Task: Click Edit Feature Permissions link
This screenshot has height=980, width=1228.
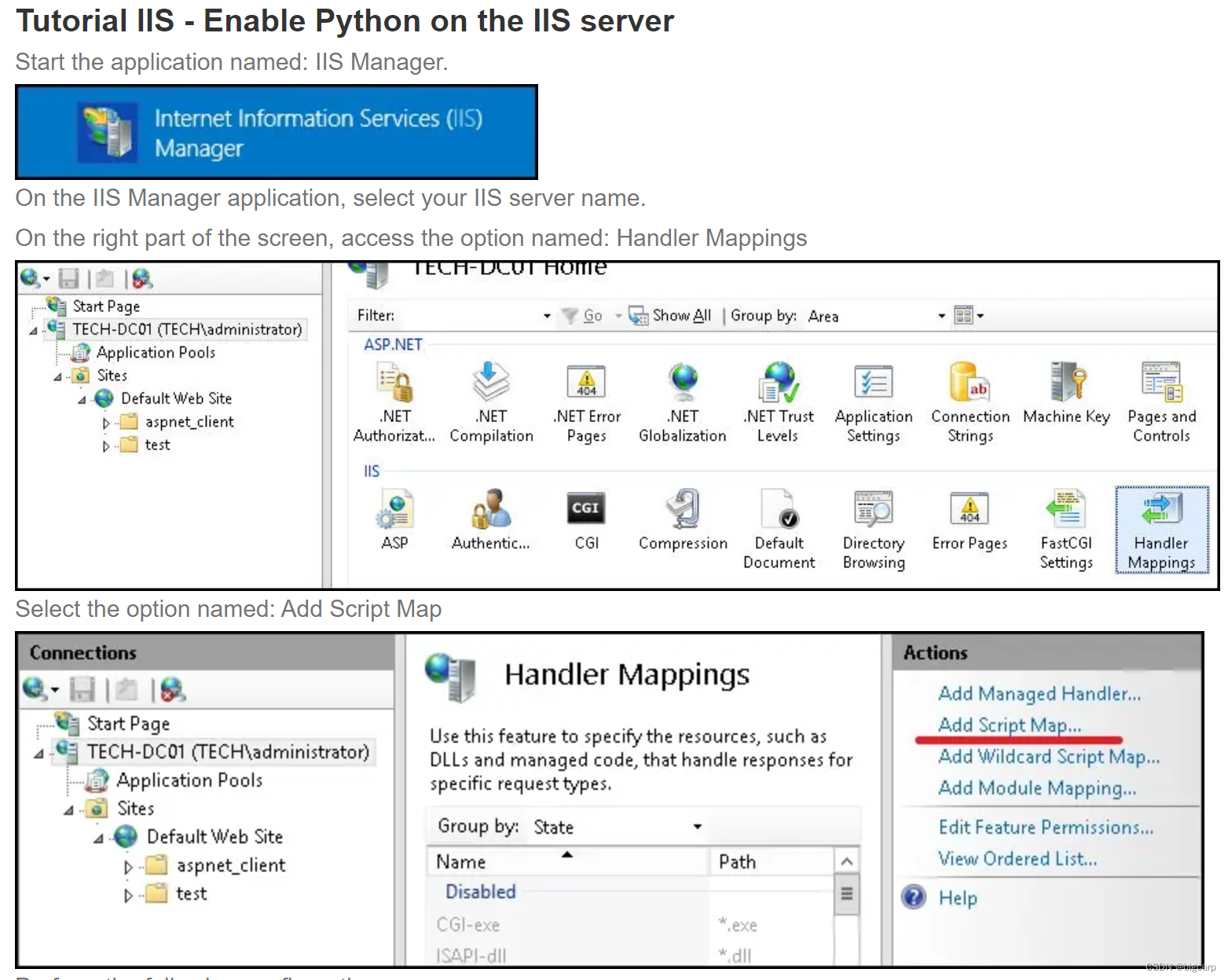Action: [1046, 827]
